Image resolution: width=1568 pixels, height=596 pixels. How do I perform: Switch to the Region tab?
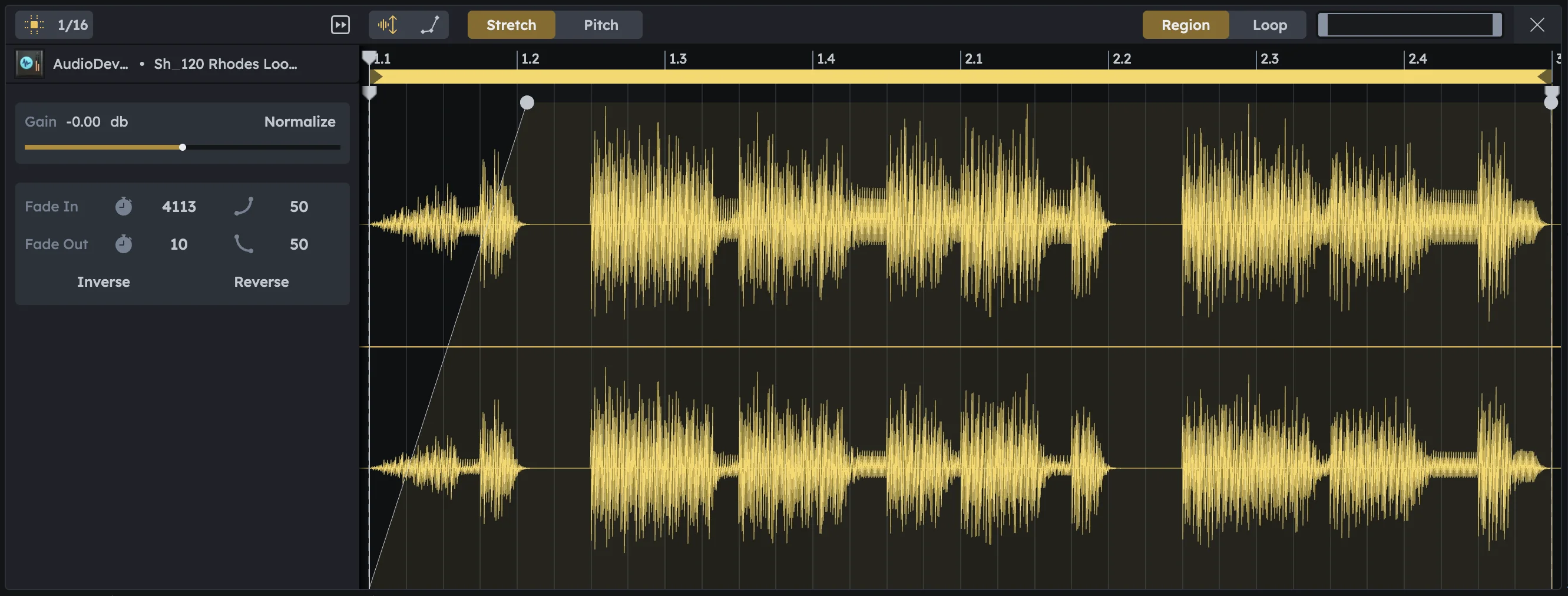[1185, 25]
